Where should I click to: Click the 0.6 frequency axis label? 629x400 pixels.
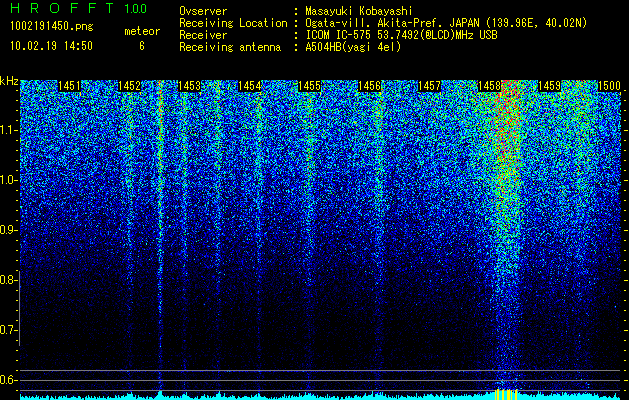click(x=8, y=380)
